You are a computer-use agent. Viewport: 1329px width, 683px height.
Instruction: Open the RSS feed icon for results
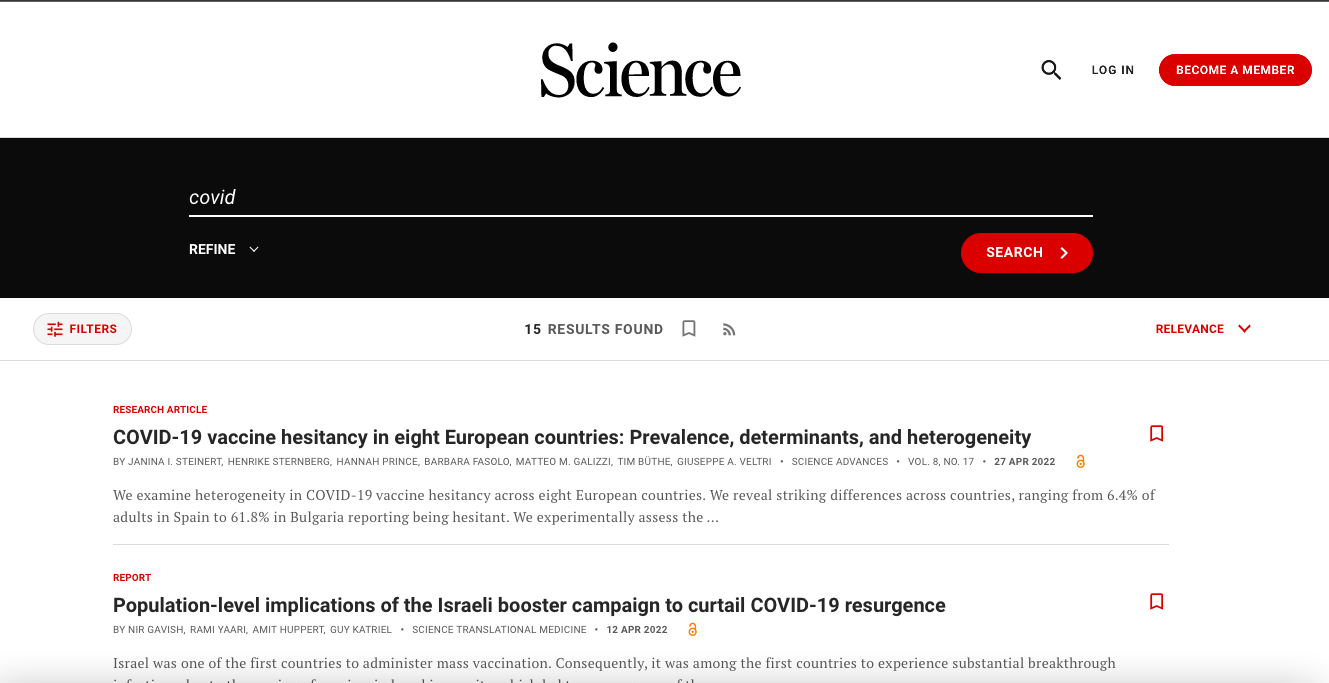(x=729, y=330)
